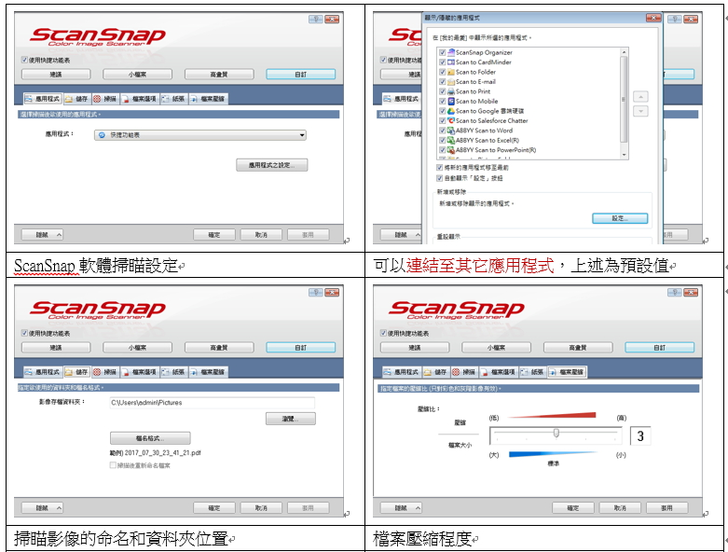Click caption text 檔案壓縮程度
Screen dimensions: 728x552
pyautogui.click(x=422, y=539)
